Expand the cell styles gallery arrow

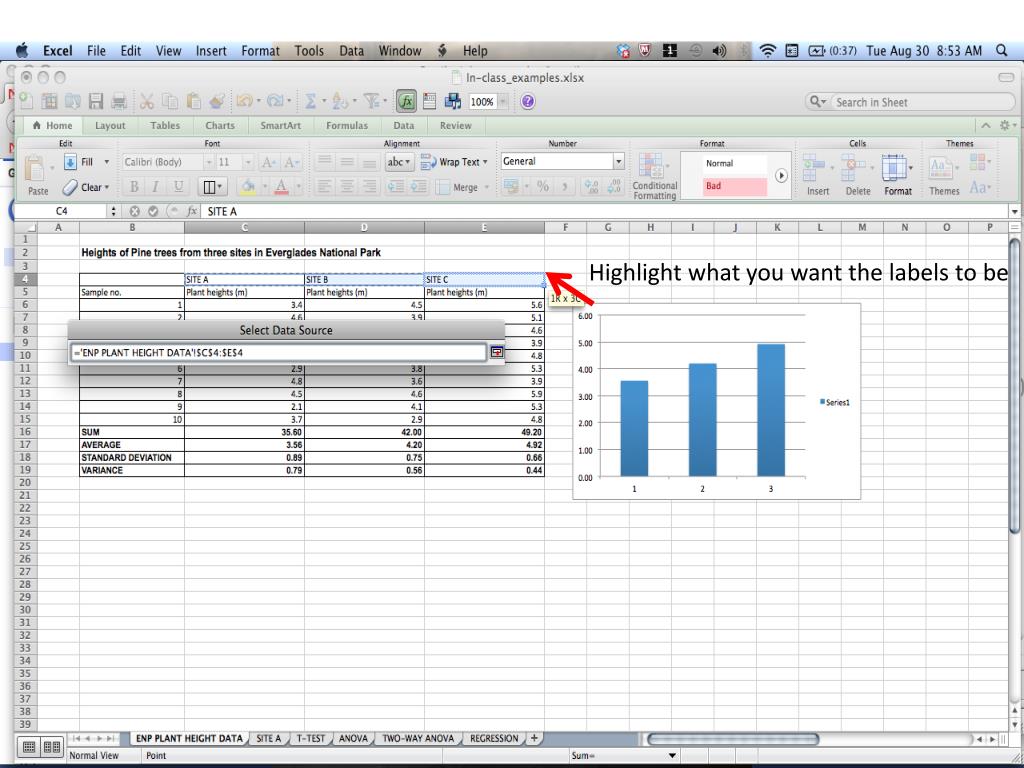(x=781, y=176)
